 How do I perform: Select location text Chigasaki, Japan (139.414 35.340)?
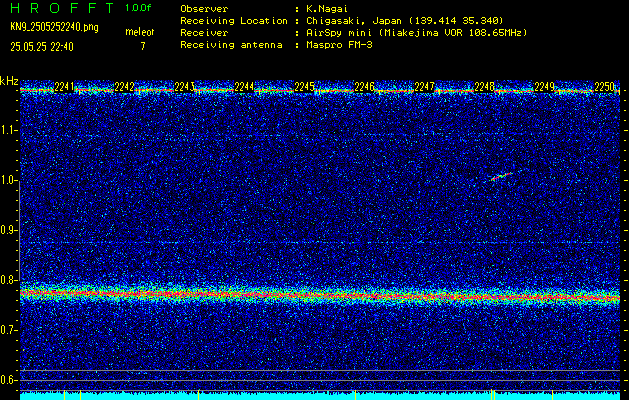[x=405, y=21]
